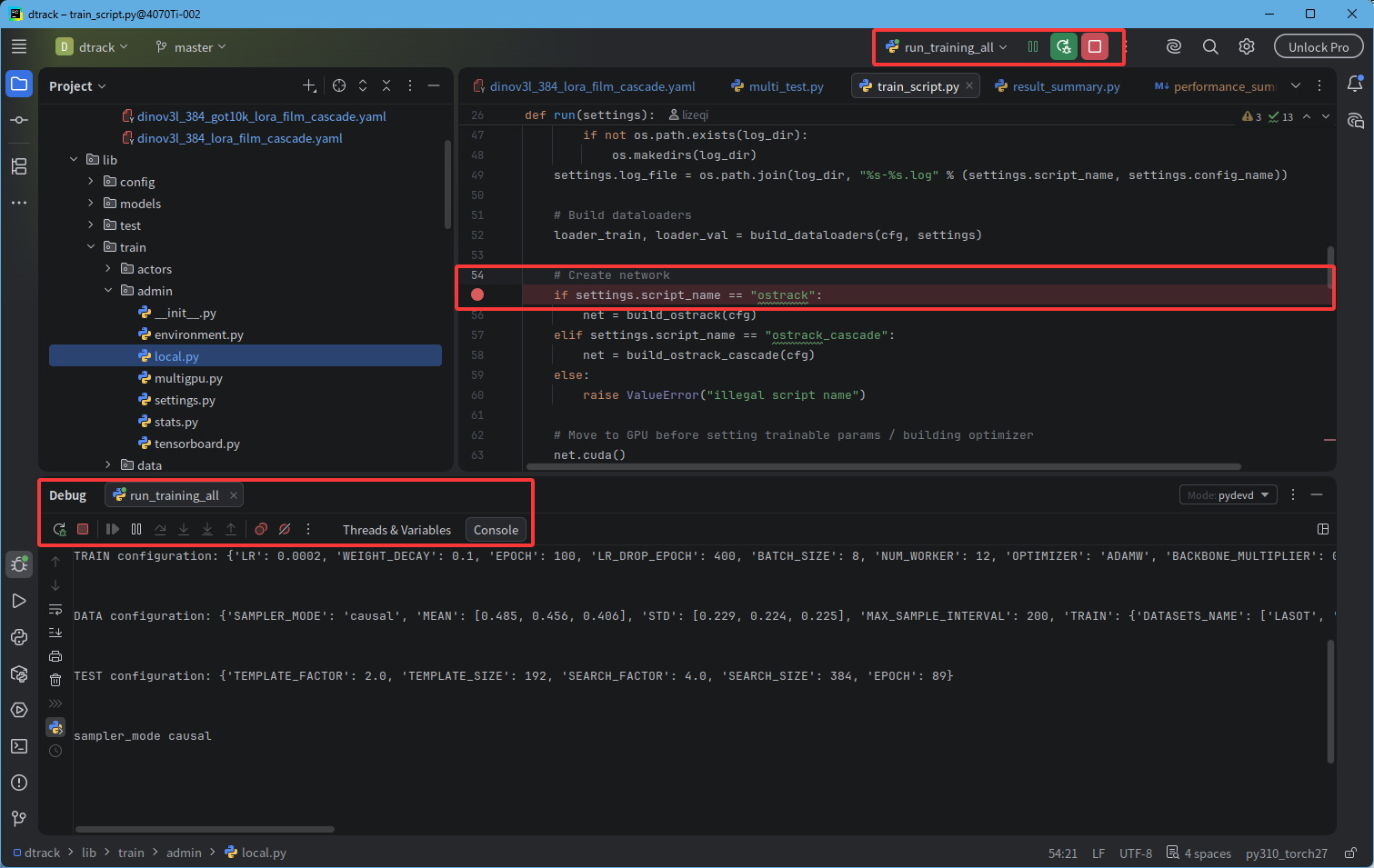
Task: Open the Terminal tool window
Action: pyautogui.click(x=19, y=746)
